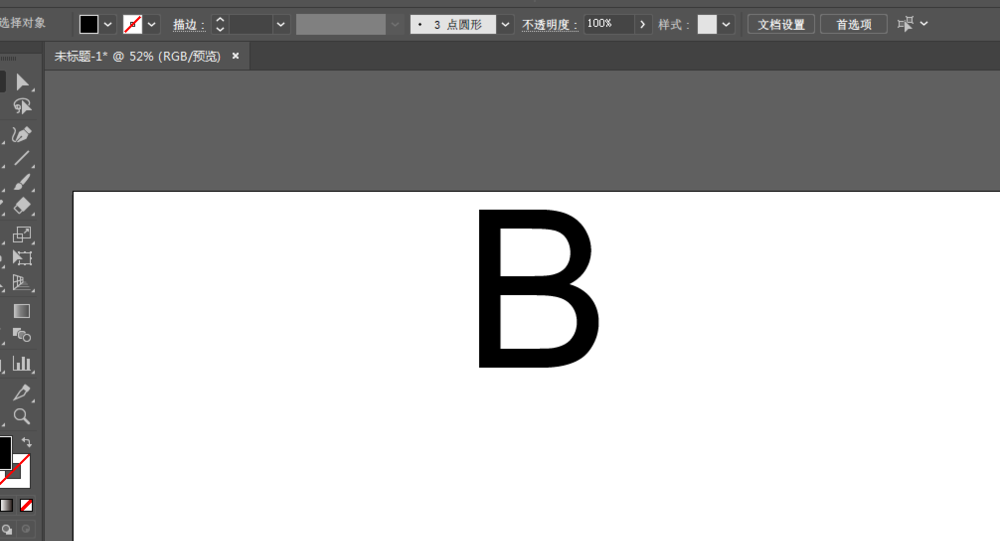This screenshot has width=1000, height=541.
Task: Click the stroke weight input field
Action: click(x=250, y=24)
